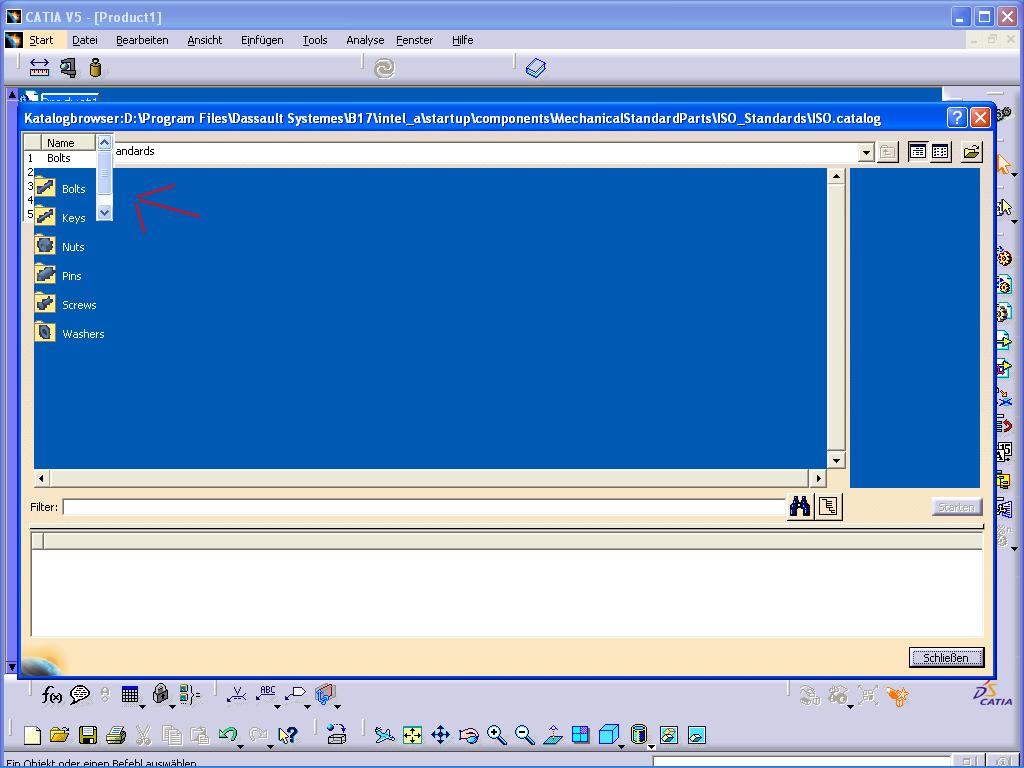Open the Fenster menu
This screenshot has width=1024, height=768.
415,40
